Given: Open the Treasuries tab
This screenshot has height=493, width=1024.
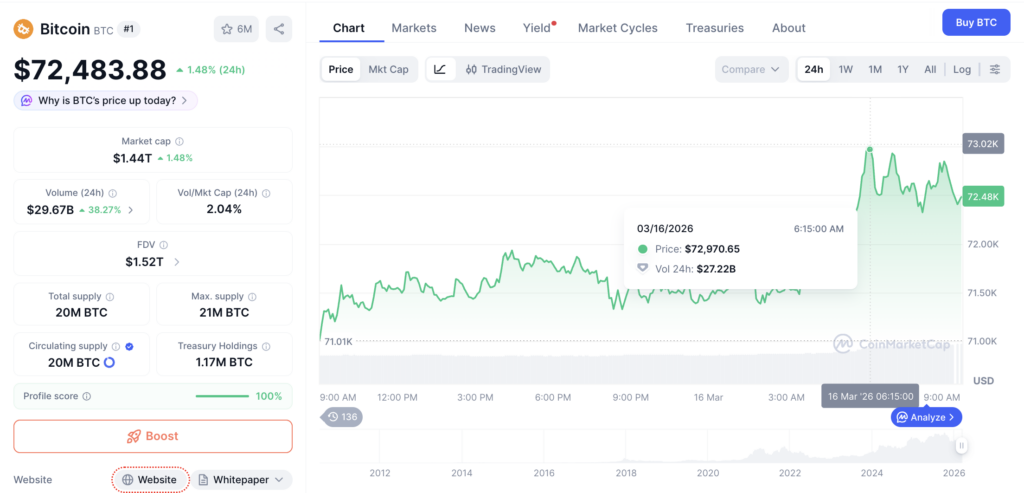Looking at the screenshot, I should coord(714,28).
